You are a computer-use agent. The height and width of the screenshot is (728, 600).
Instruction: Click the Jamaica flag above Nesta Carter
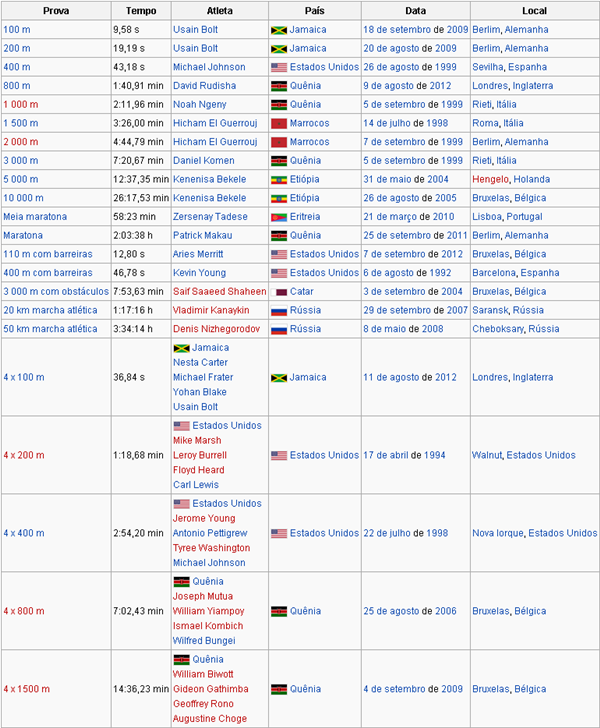[x=181, y=348]
